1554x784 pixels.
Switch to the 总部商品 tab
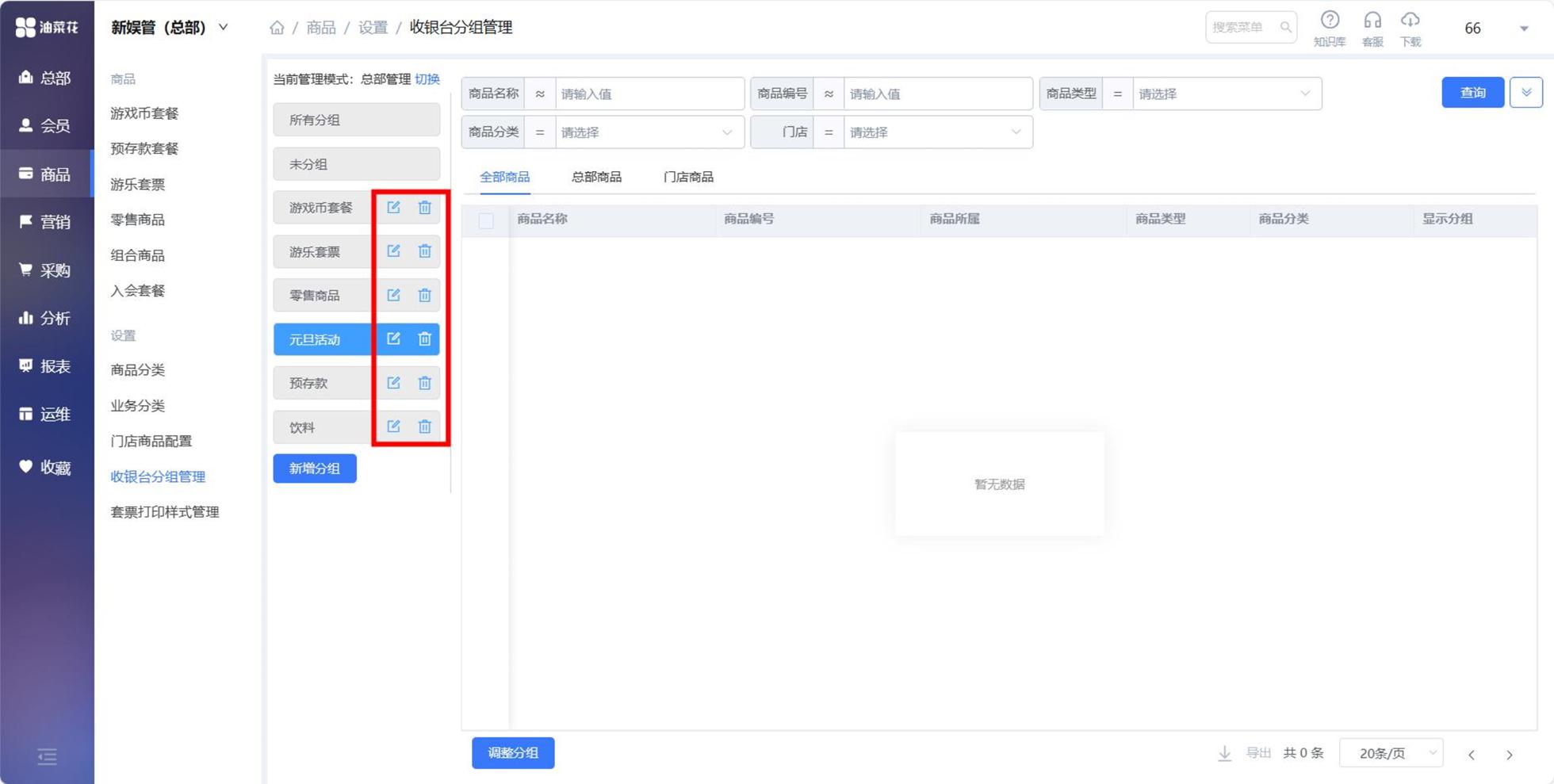[x=596, y=177]
